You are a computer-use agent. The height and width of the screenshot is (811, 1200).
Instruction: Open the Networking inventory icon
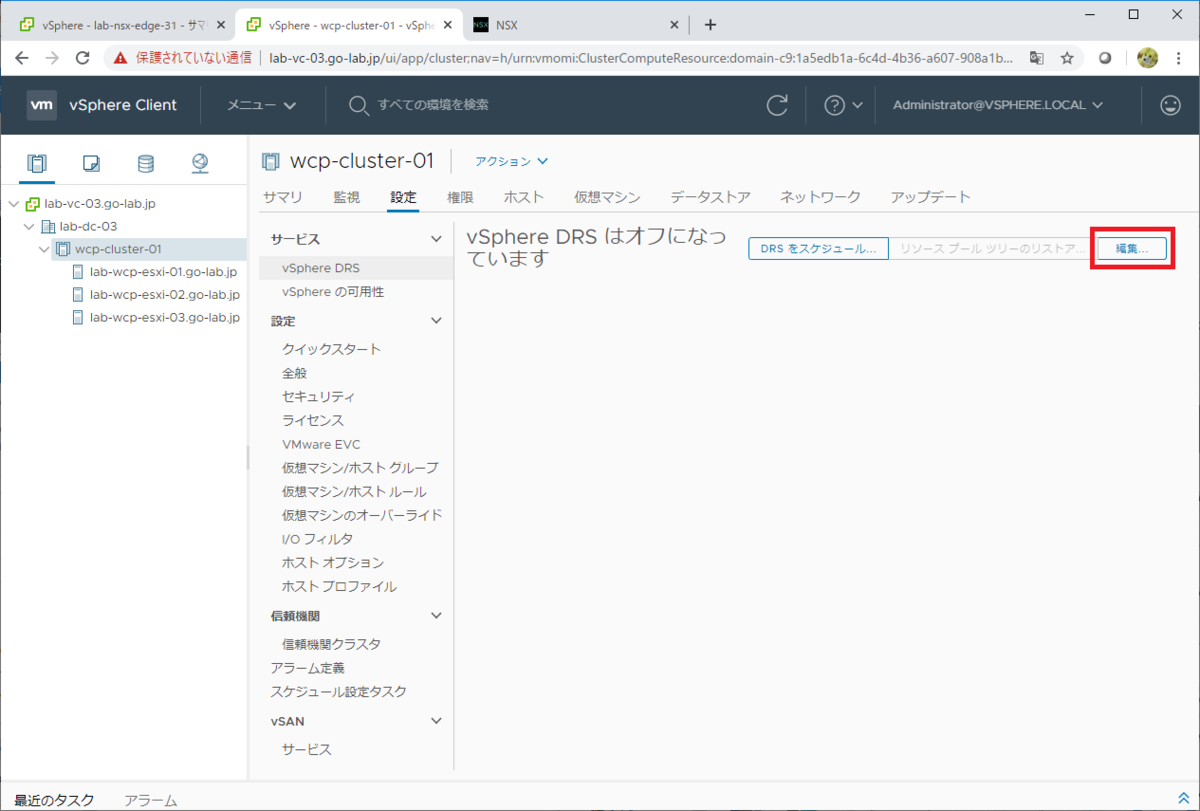[x=200, y=163]
